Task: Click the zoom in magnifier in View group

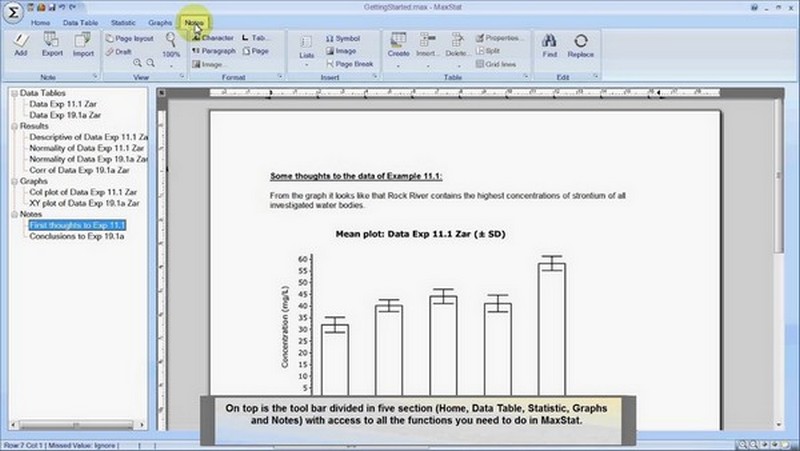Action: (x=138, y=63)
